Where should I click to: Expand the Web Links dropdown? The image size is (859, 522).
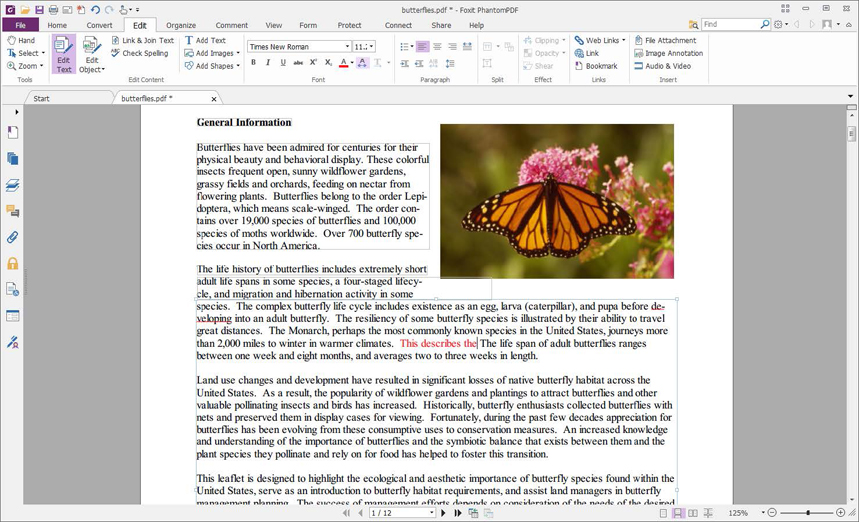pyautogui.click(x=623, y=40)
